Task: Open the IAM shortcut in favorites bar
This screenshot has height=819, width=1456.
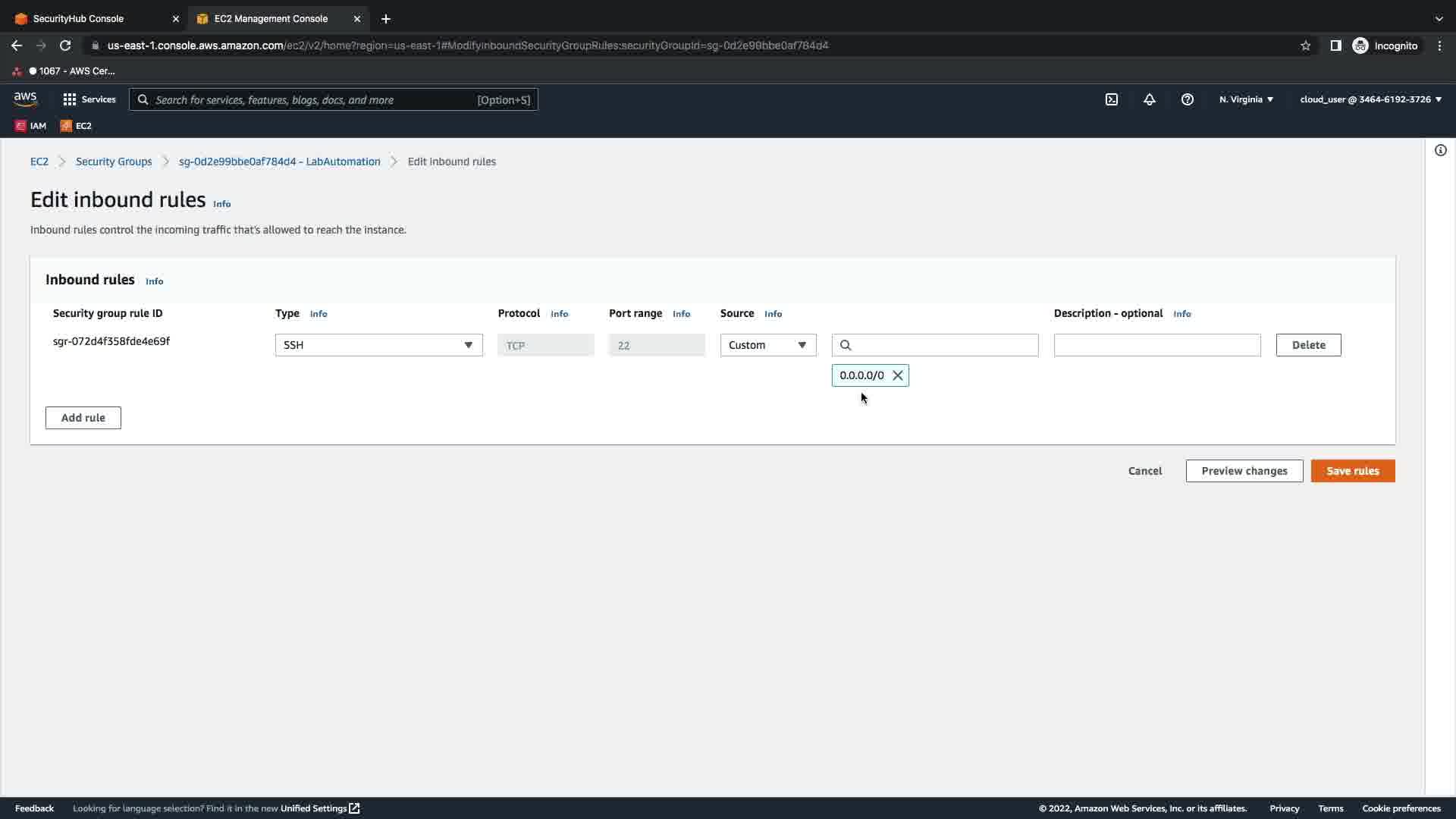Action: (31, 126)
